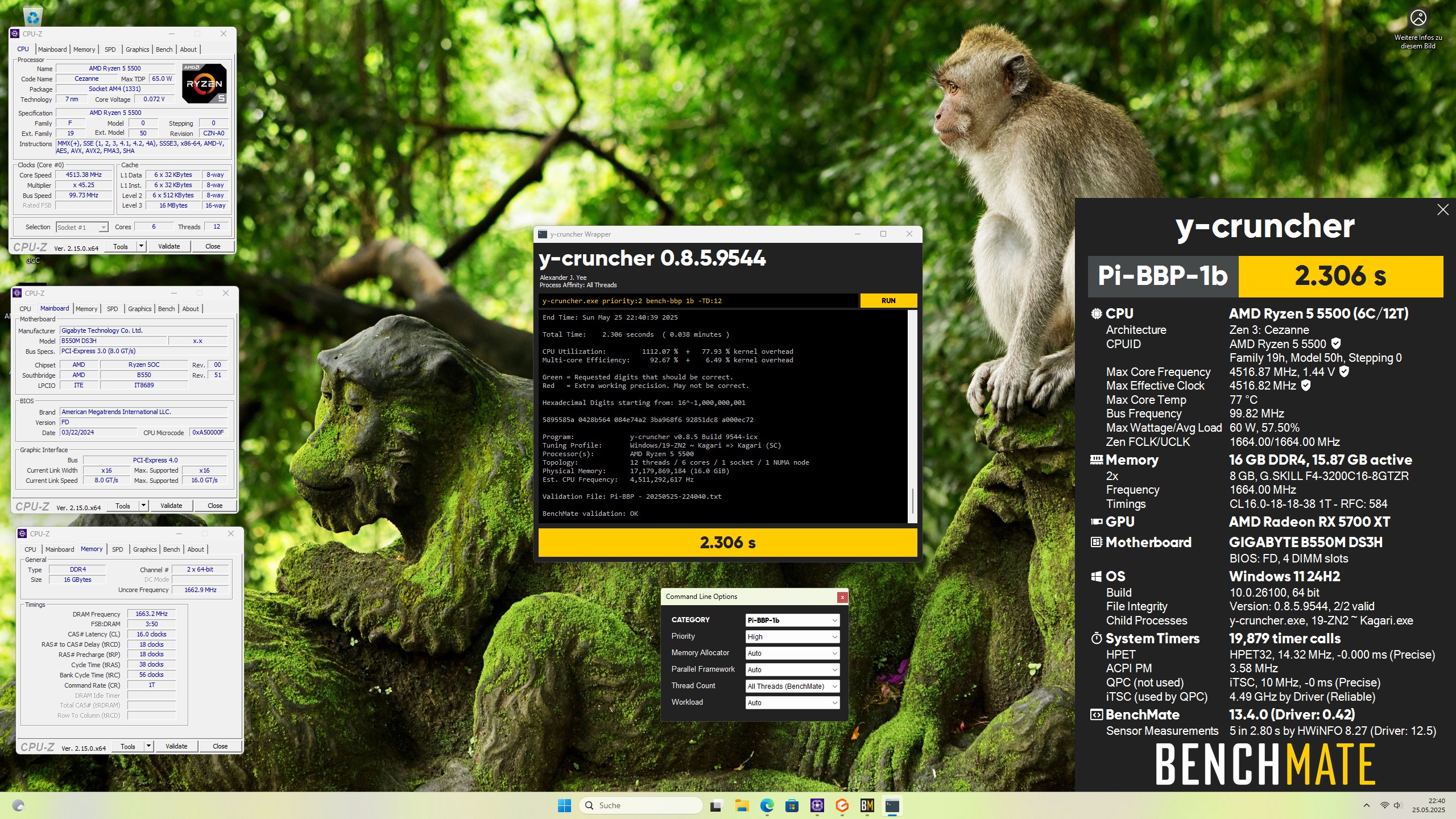1456x819 pixels.
Task: Open File Explorer from taskbar
Action: 742,805
